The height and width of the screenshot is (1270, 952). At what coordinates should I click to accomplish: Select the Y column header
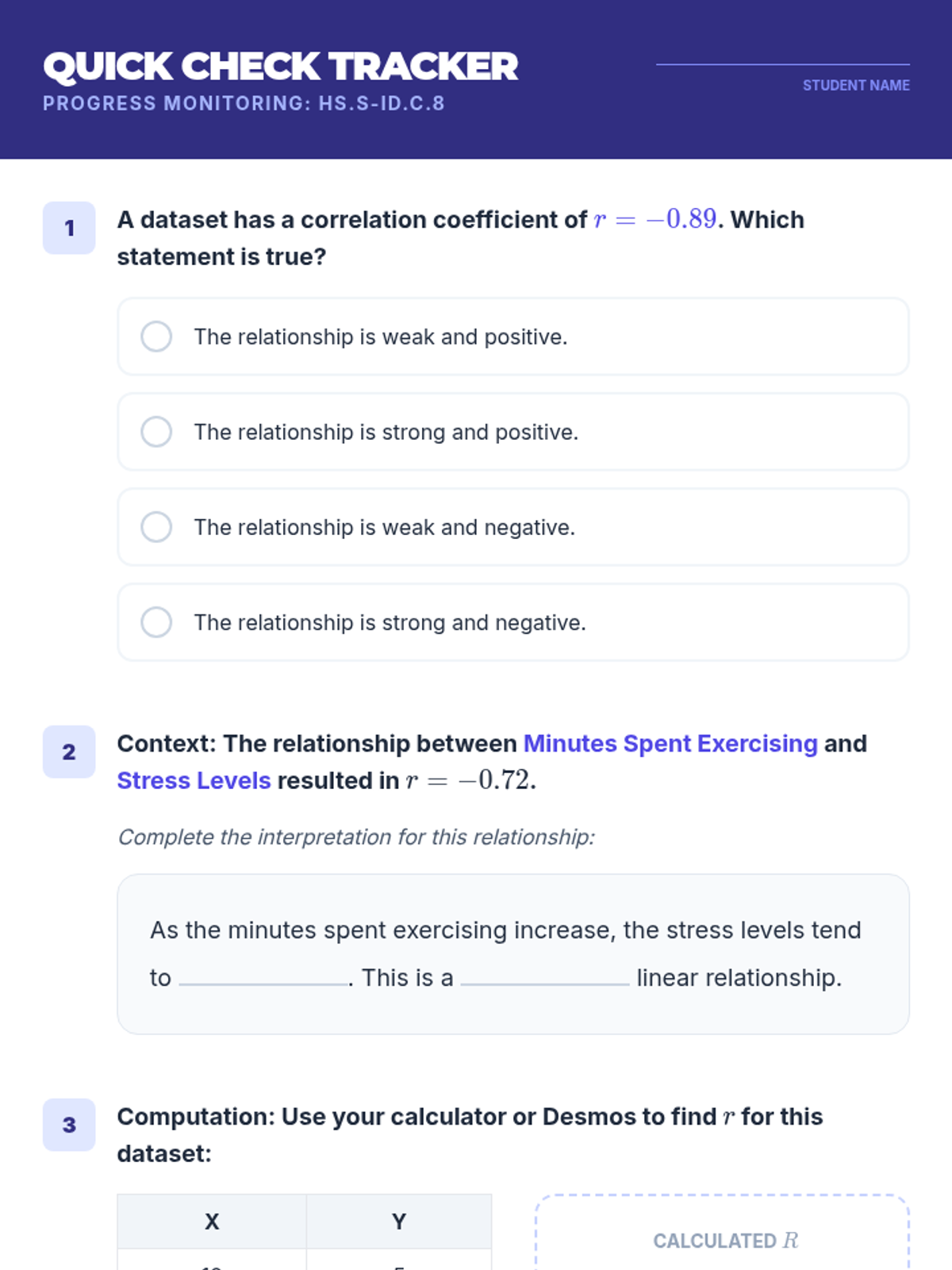pyautogui.click(x=399, y=1222)
